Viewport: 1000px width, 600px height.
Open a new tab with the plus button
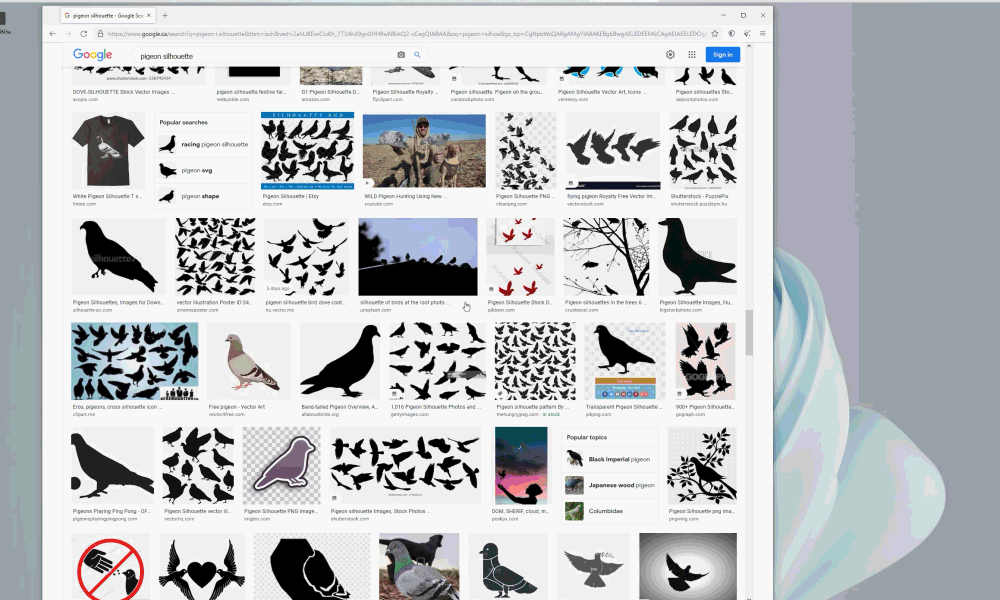point(165,15)
